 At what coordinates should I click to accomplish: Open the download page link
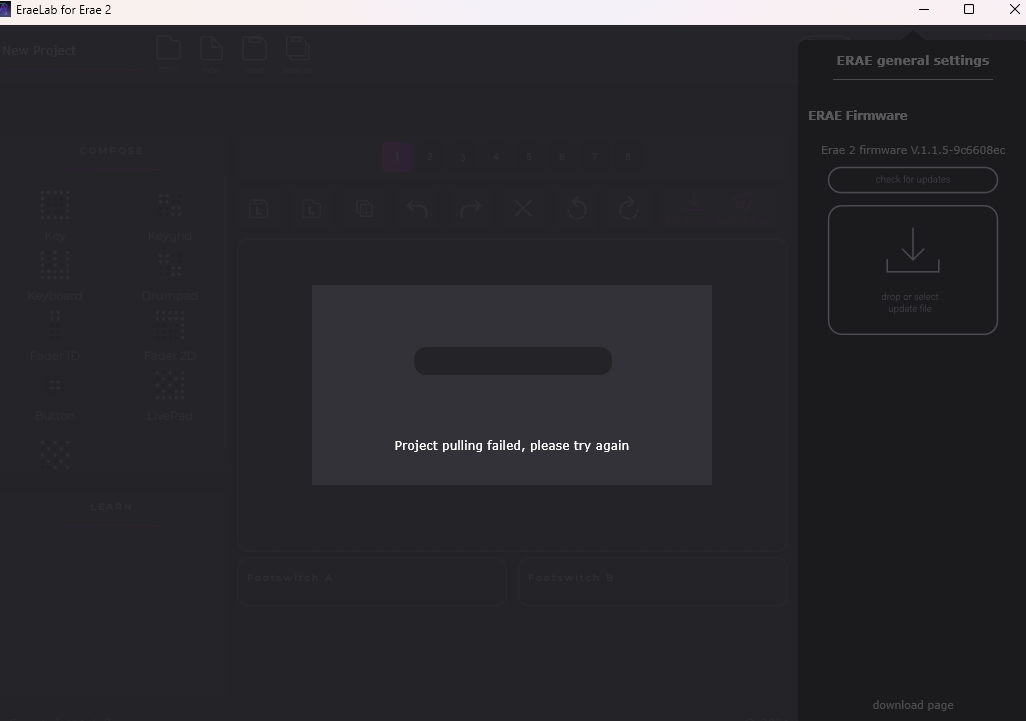click(913, 705)
